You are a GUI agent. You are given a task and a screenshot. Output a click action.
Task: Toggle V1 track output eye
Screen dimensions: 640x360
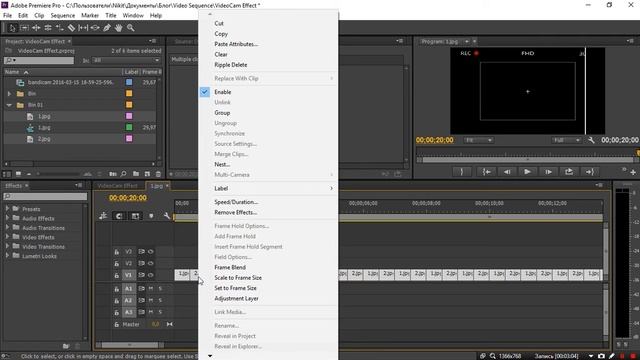(x=151, y=275)
